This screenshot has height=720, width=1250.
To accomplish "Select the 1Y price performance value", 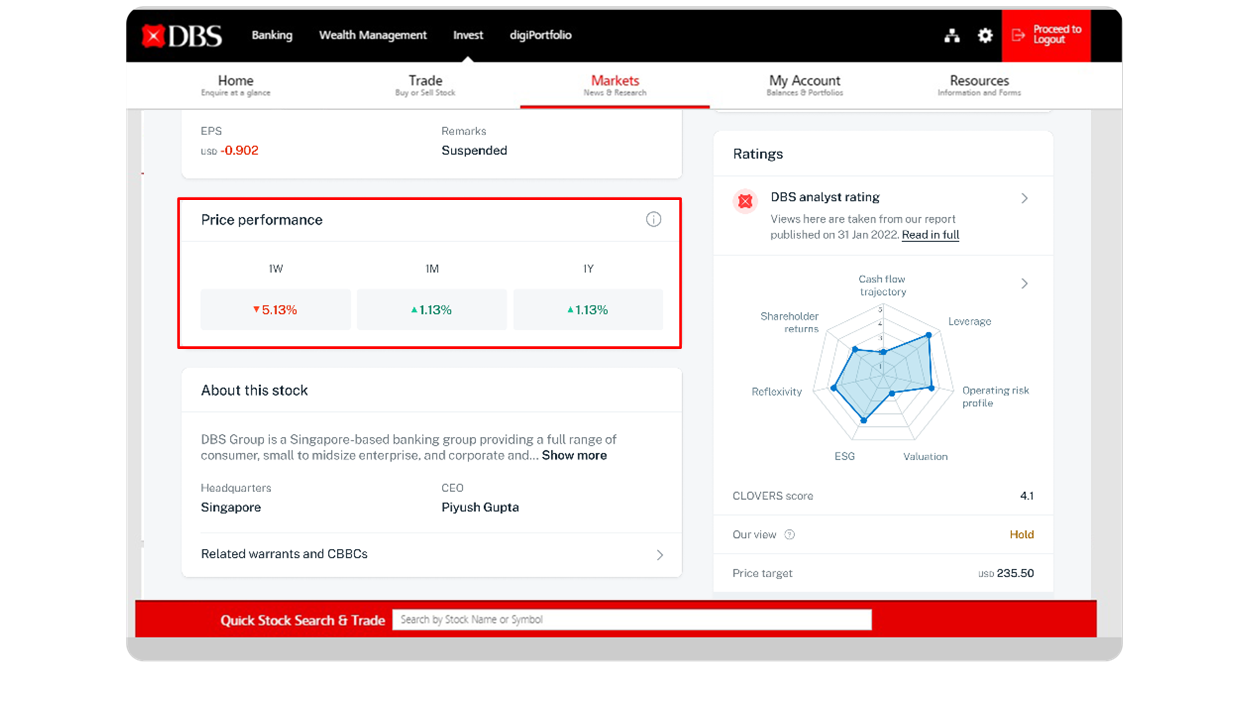I will coord(588,310).
